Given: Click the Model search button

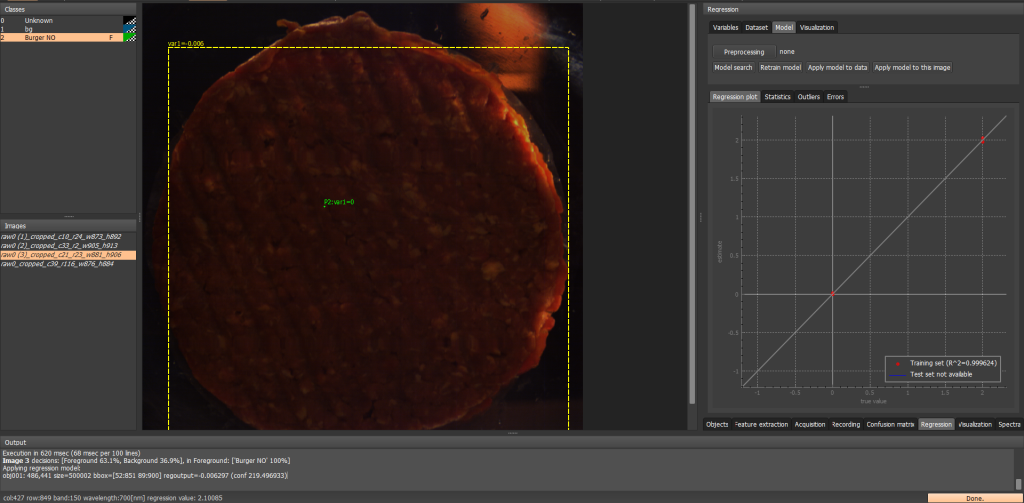Looking at the screenshot, I should click(733, 67).
